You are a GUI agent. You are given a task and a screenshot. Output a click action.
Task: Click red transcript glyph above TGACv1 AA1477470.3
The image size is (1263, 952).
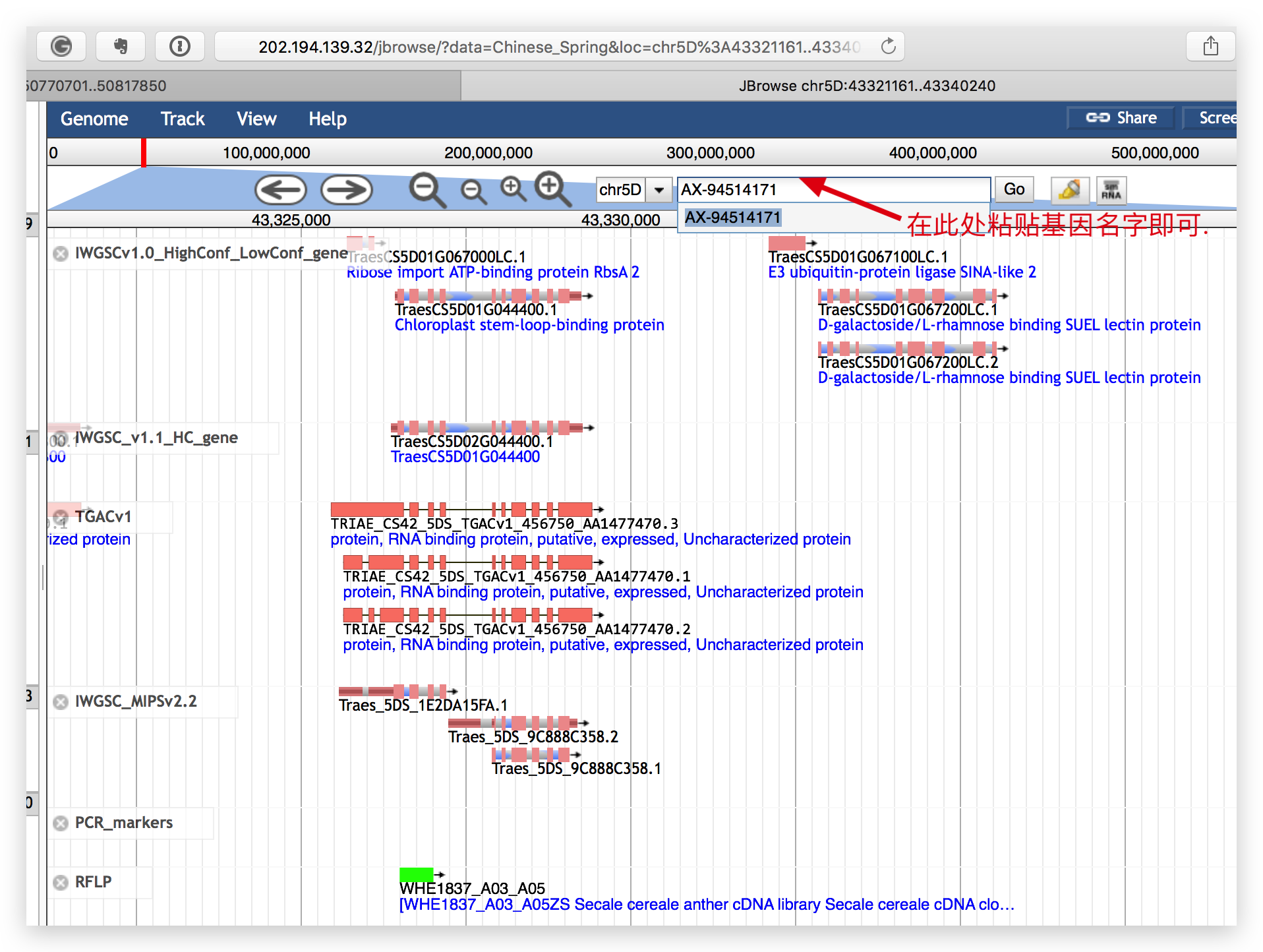point(467,509)
